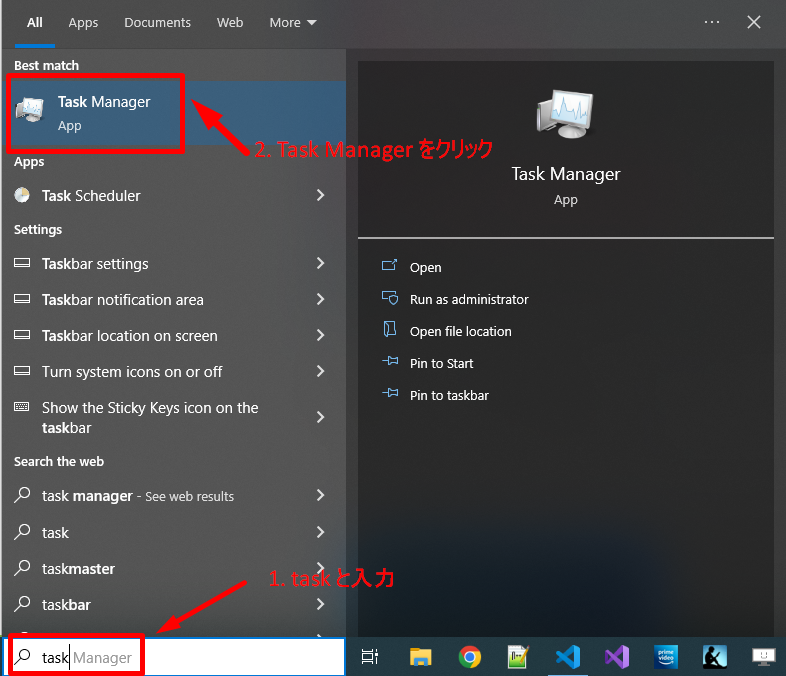Open Visual Studio from the taskbar
The image size is (786, 676).
point(617,656)
